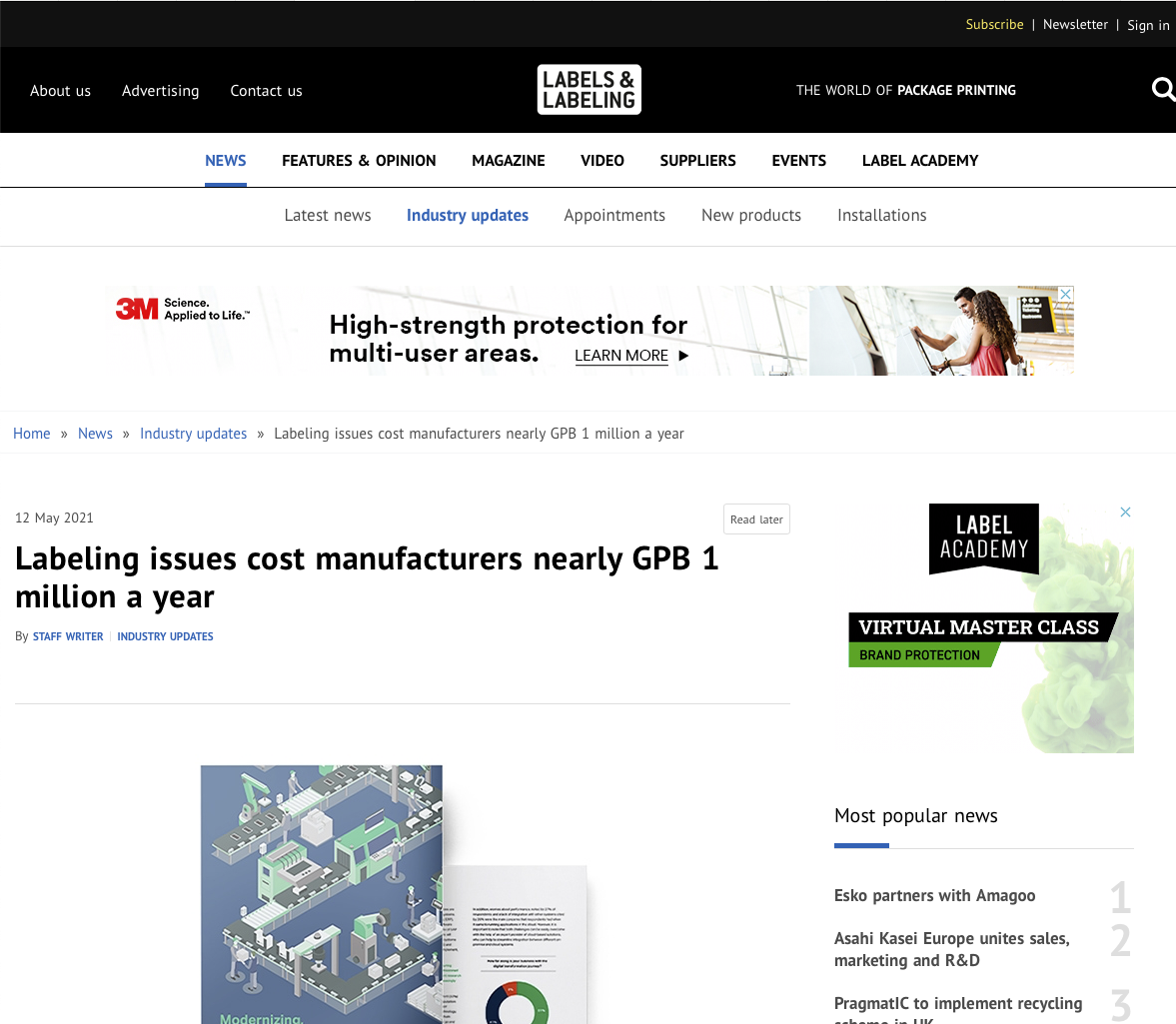Close the 3M banner ad

coord(1065,294)
